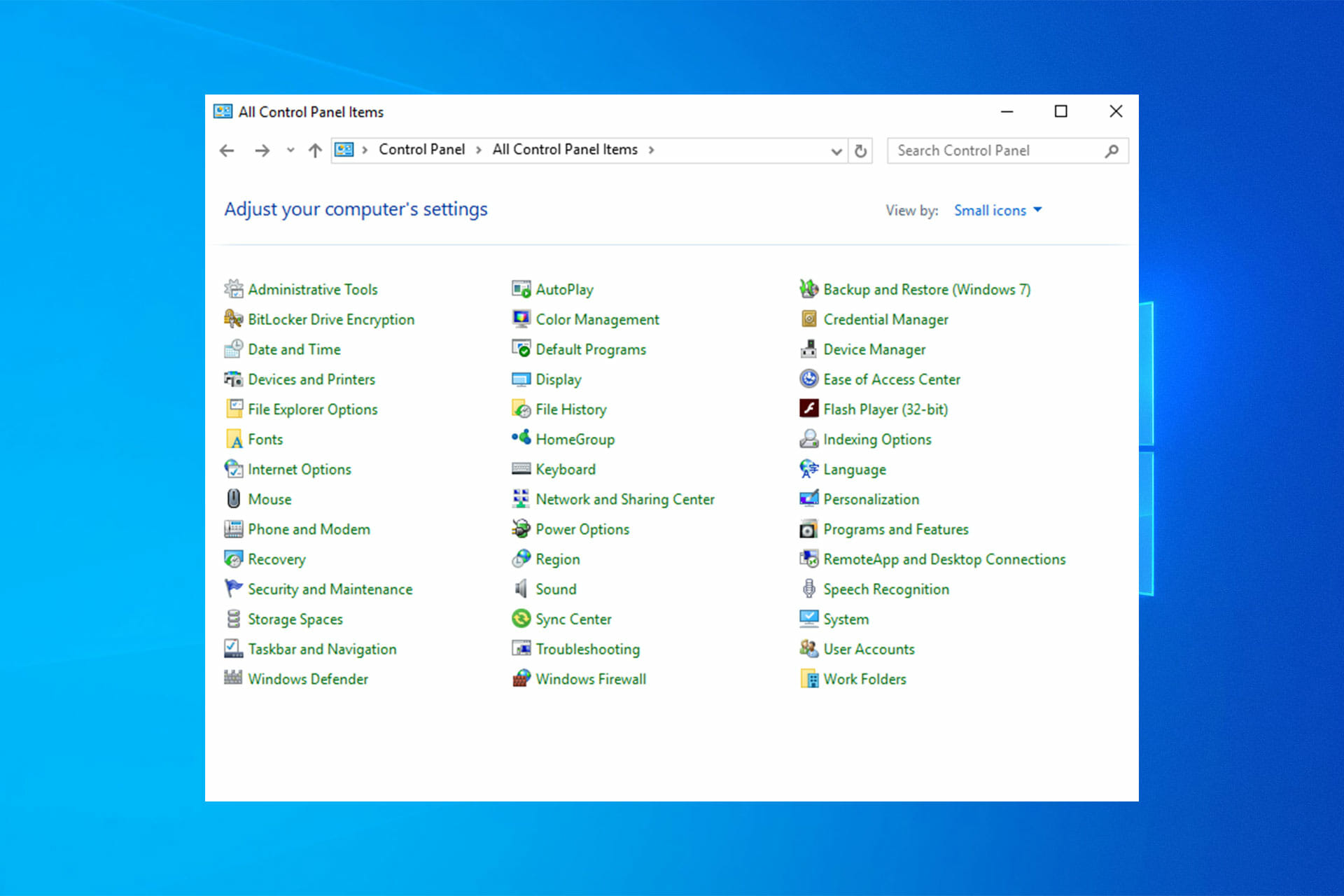Click the Ease of Access Center icon
This screenshot has height=896, width=1344.
tap(808, 379)
